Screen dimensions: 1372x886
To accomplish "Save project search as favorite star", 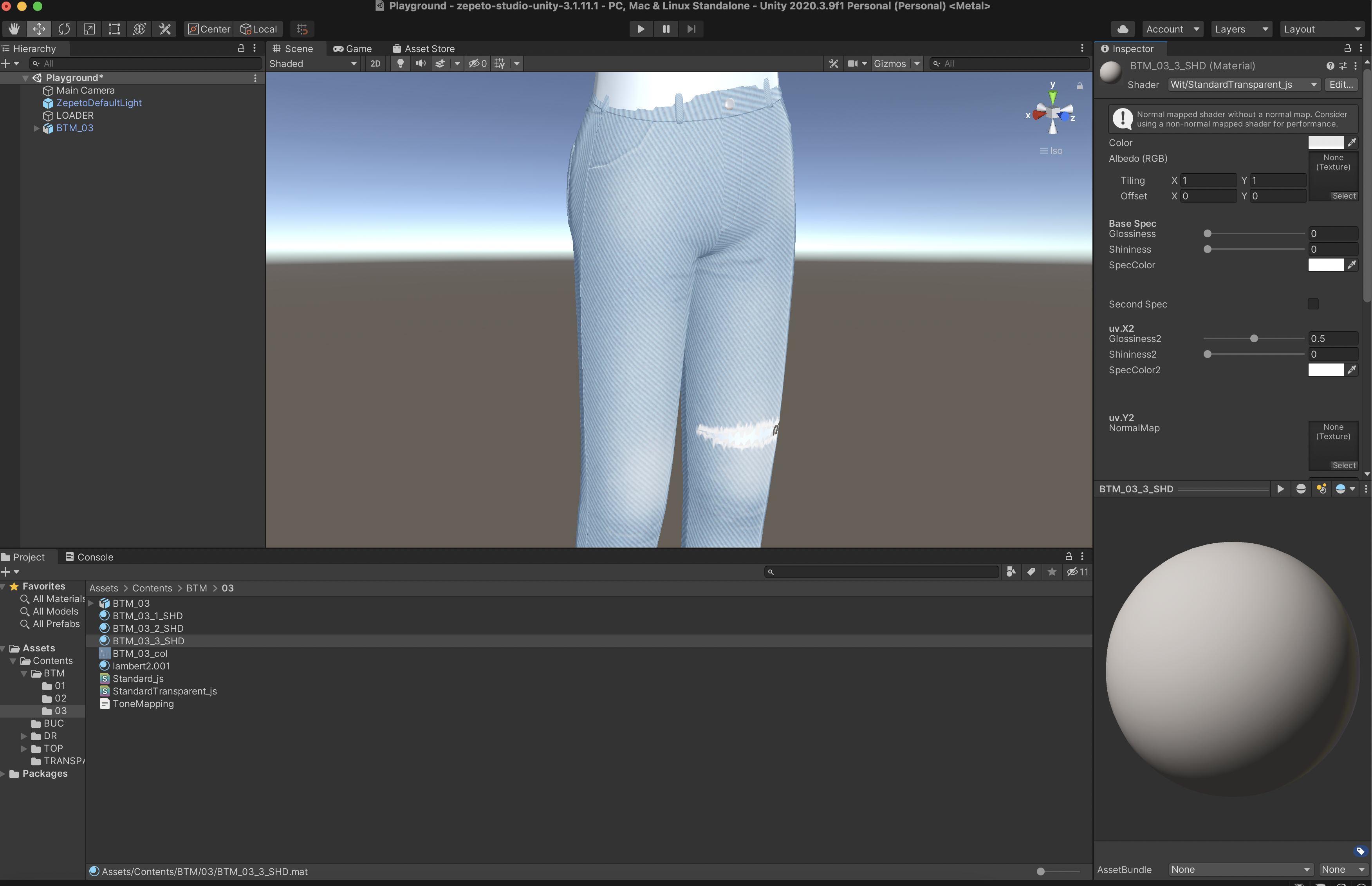I will pos(1052,571).
